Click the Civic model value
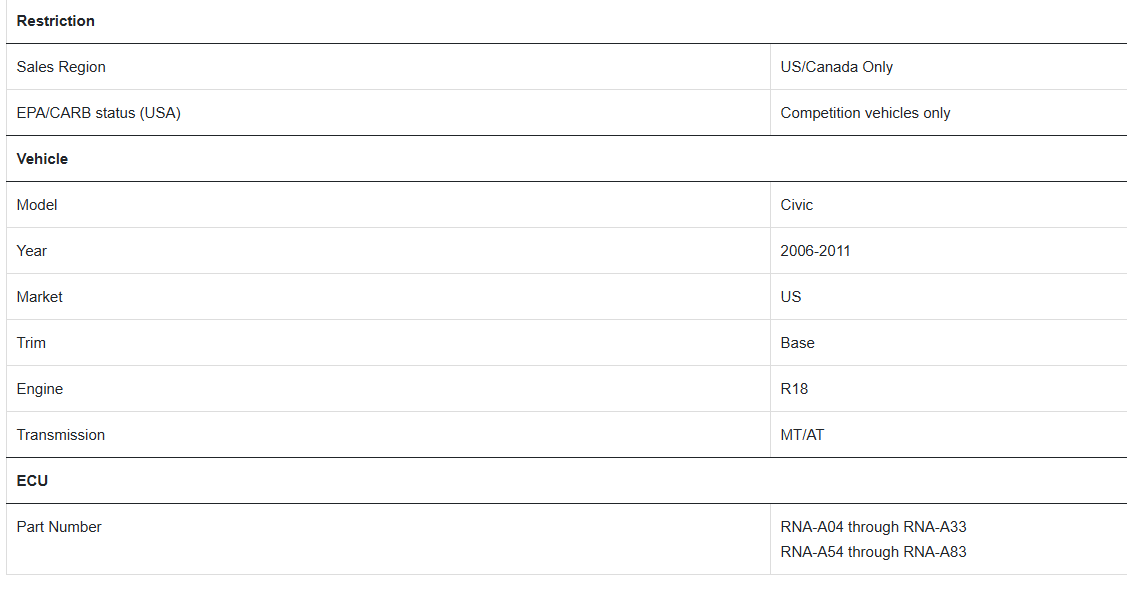 point(796,205)
